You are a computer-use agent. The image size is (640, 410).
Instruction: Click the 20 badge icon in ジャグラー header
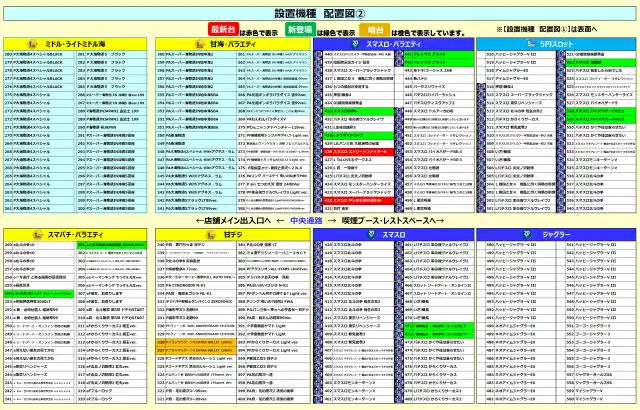[527, 234]
